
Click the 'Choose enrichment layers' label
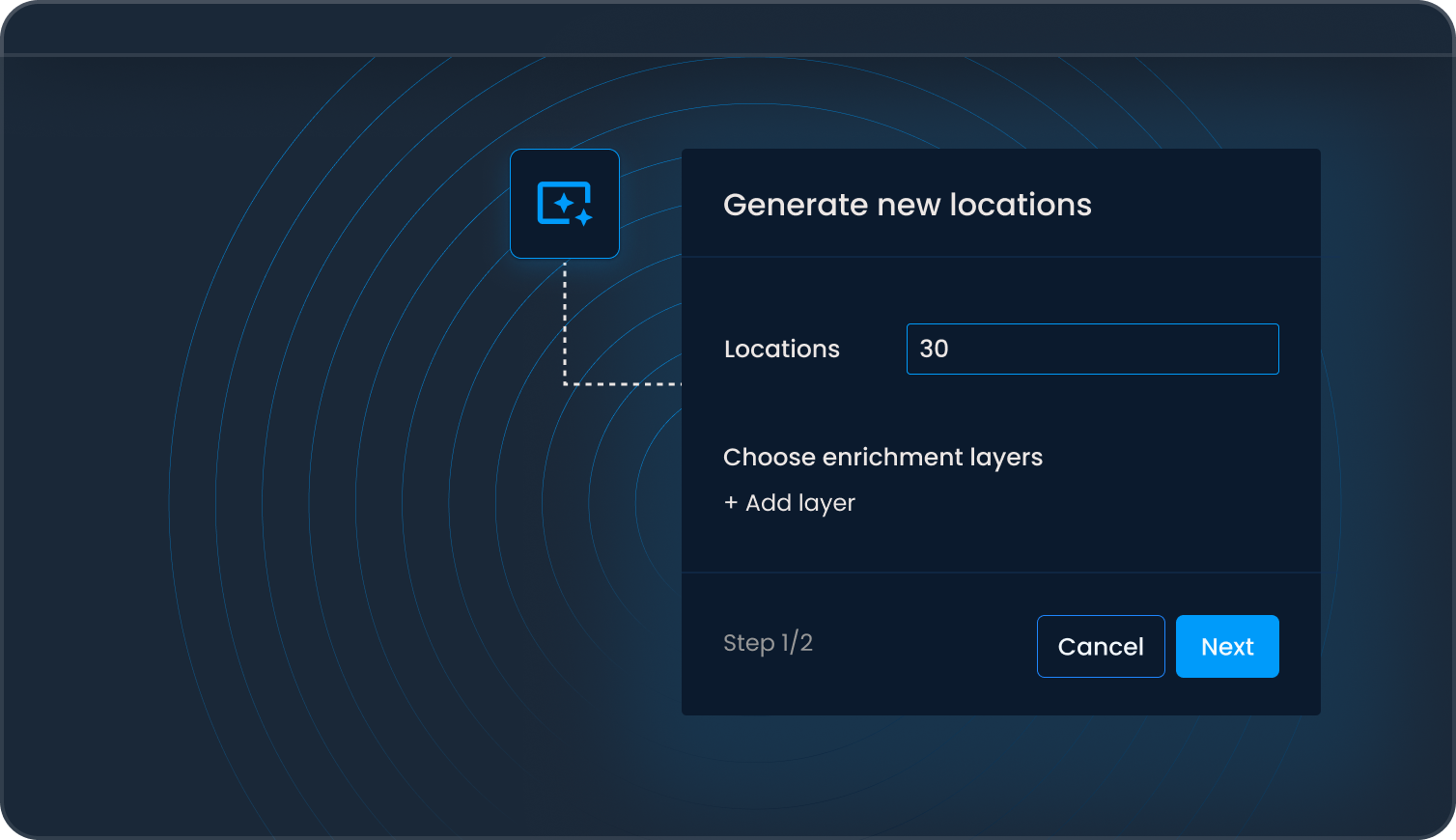pos(882,457)
